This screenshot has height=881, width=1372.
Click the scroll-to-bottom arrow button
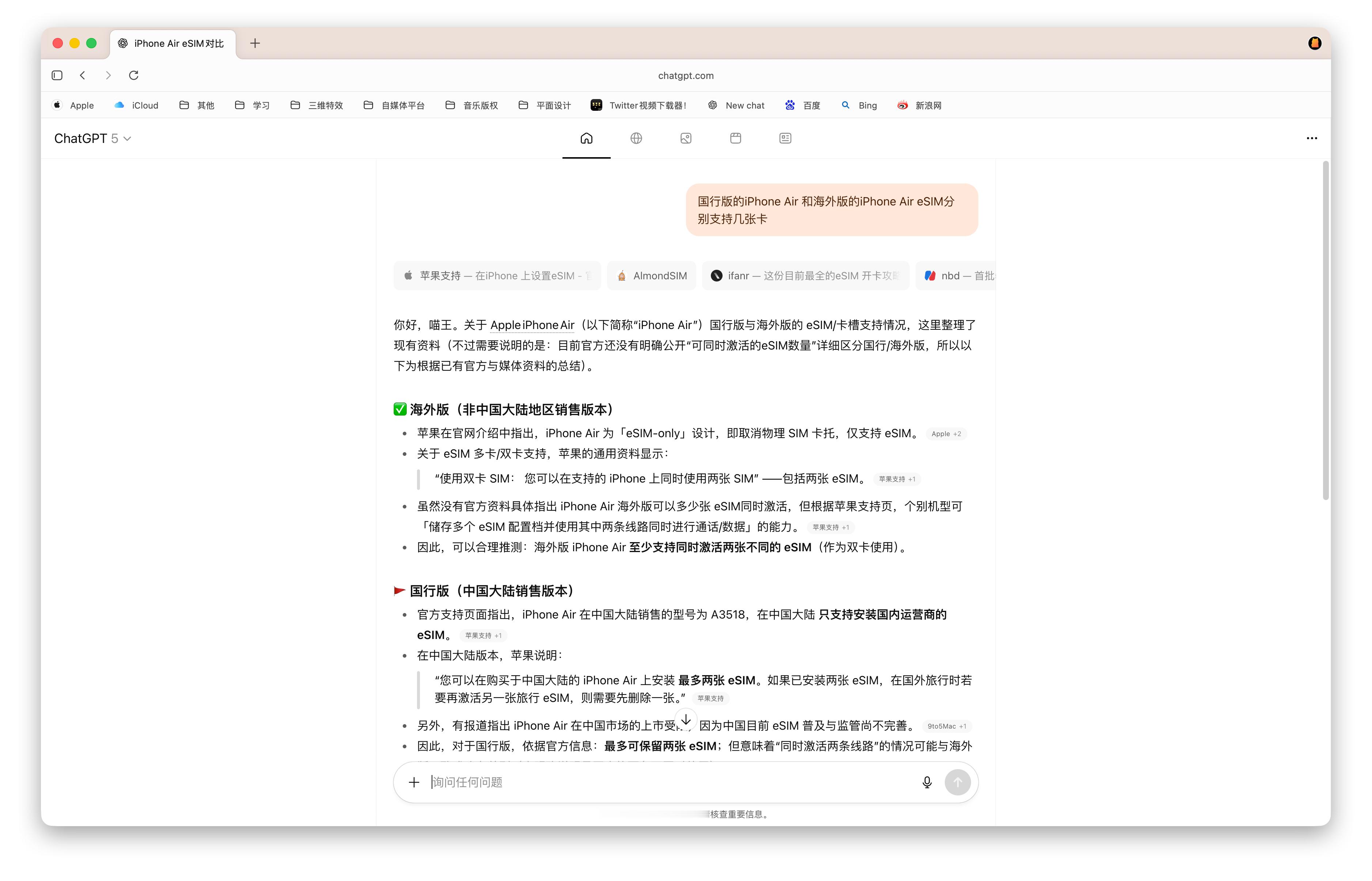[686, 720]
